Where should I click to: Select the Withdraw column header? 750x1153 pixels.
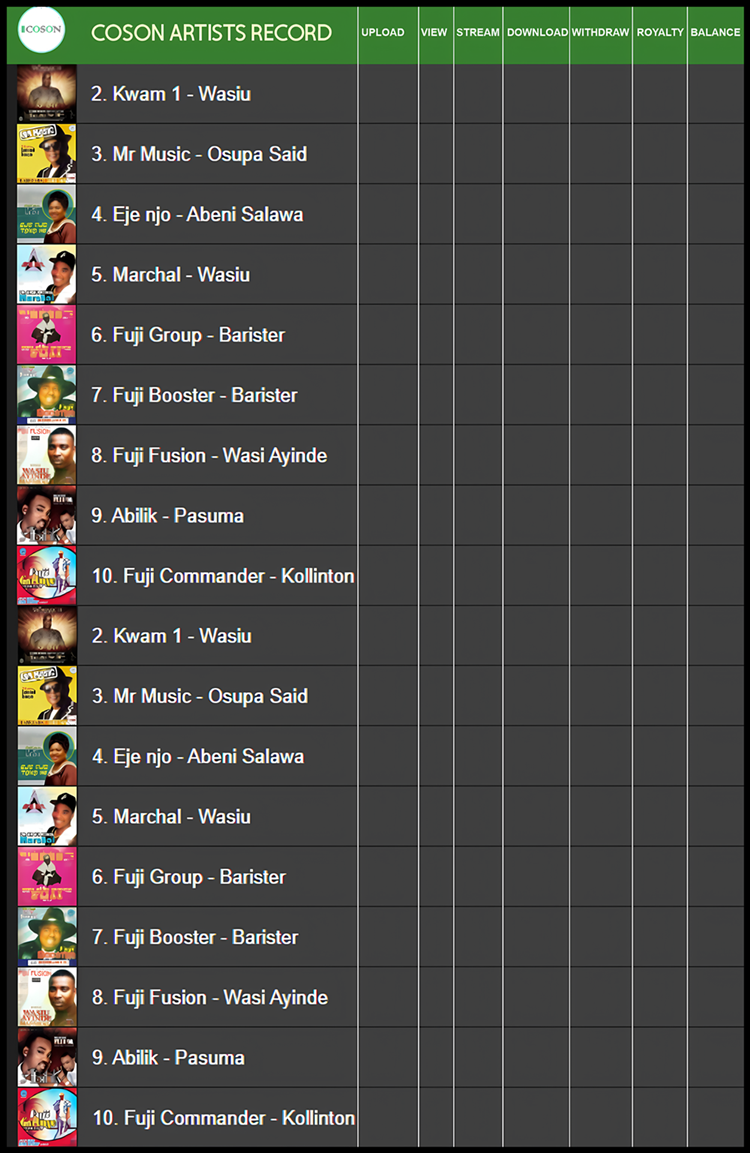[600, 32]
